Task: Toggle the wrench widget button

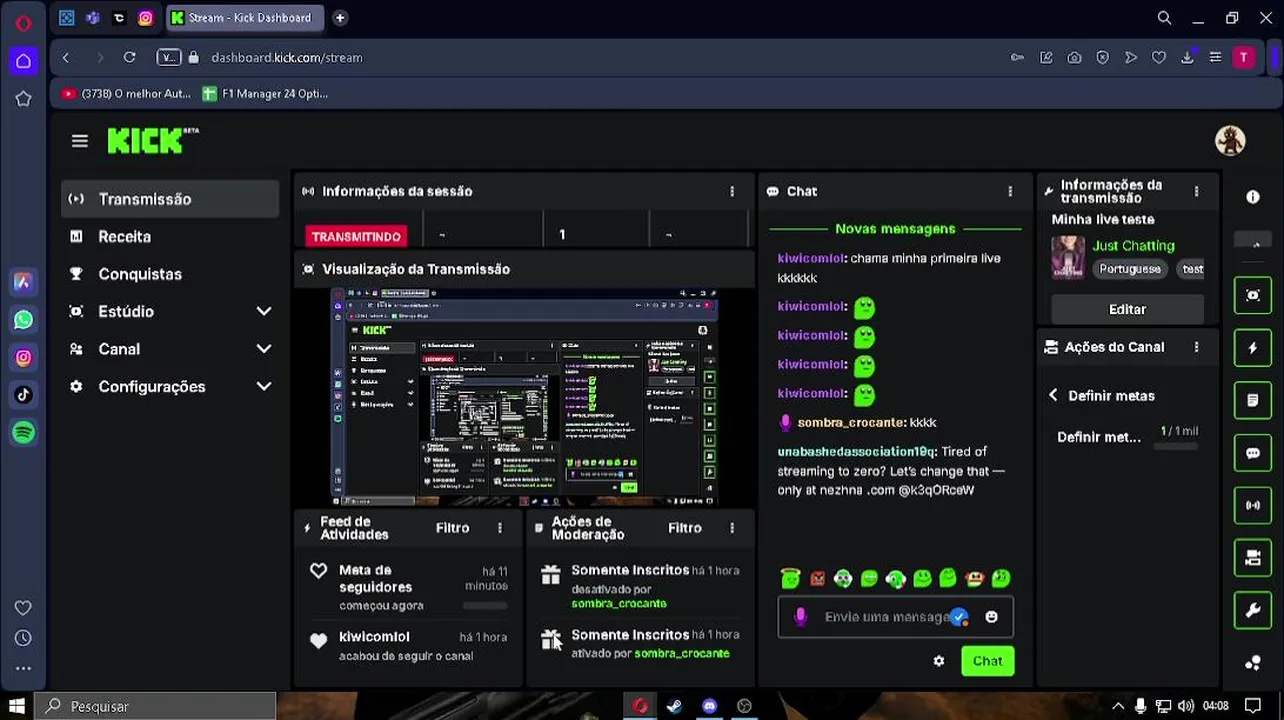Action: [x=1253, y=610]
